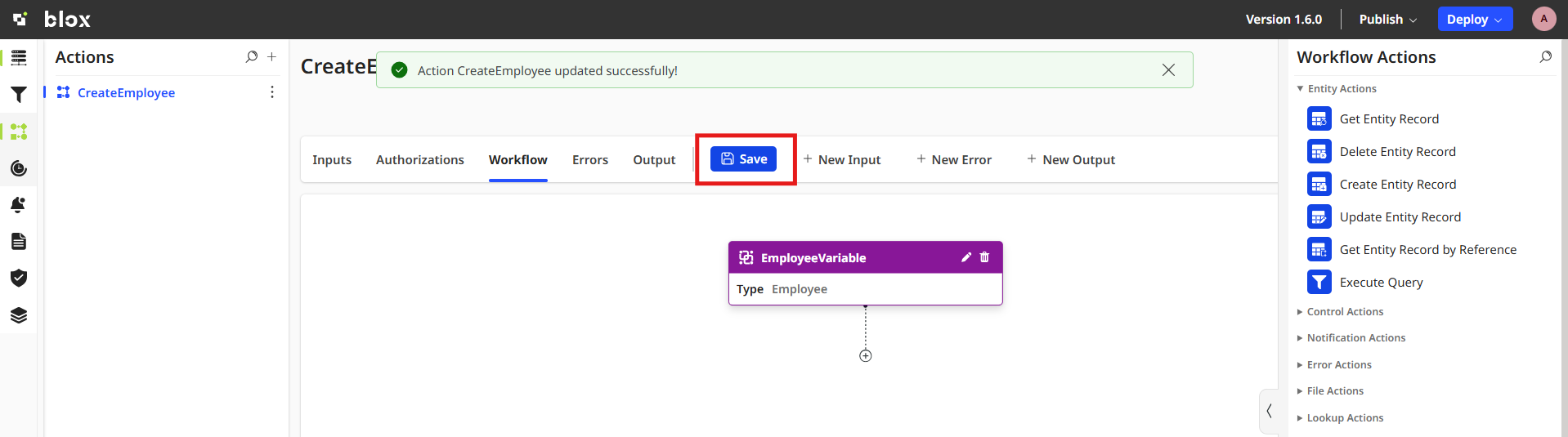Screen dimensions: 1568x437
Task: Dismiss the success notification banner
Action: (x=1168, y=70)
